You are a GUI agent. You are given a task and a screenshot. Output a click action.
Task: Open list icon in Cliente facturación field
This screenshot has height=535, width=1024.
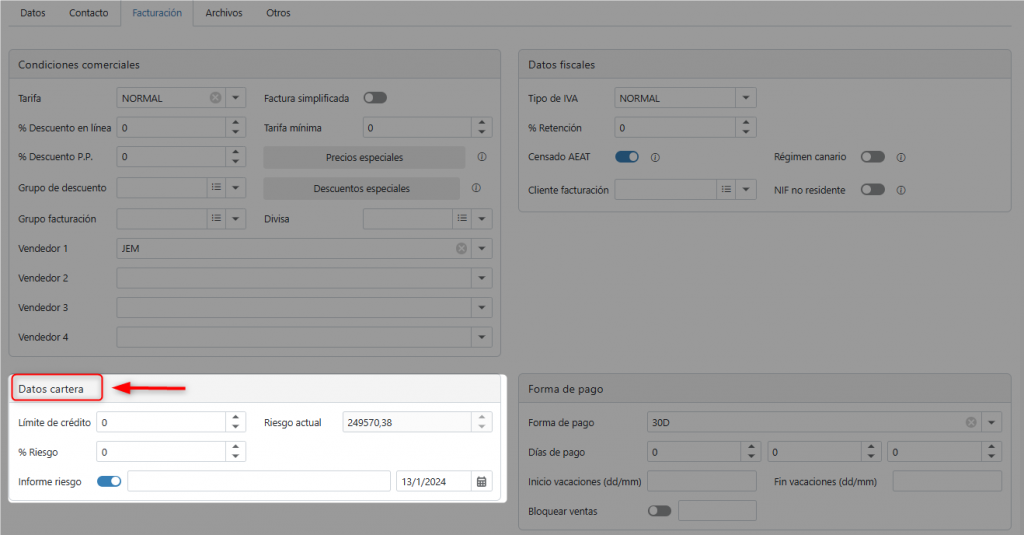(726, 189)
